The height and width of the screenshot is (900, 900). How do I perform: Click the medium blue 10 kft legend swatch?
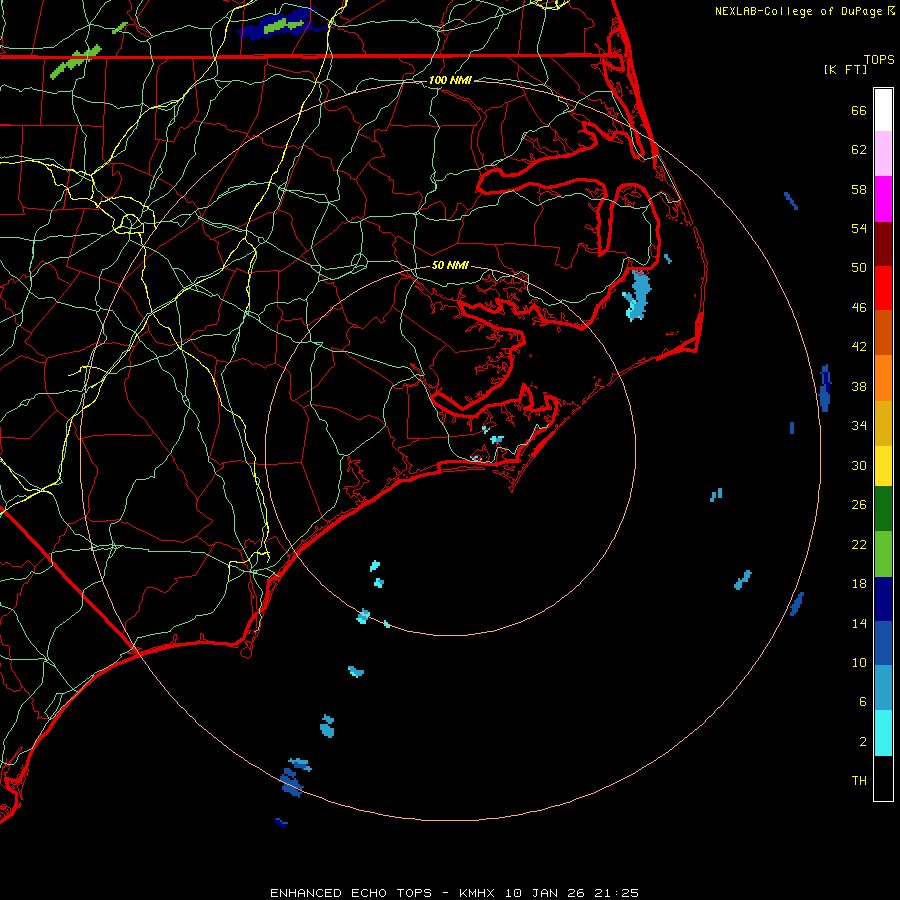[883, 643]
